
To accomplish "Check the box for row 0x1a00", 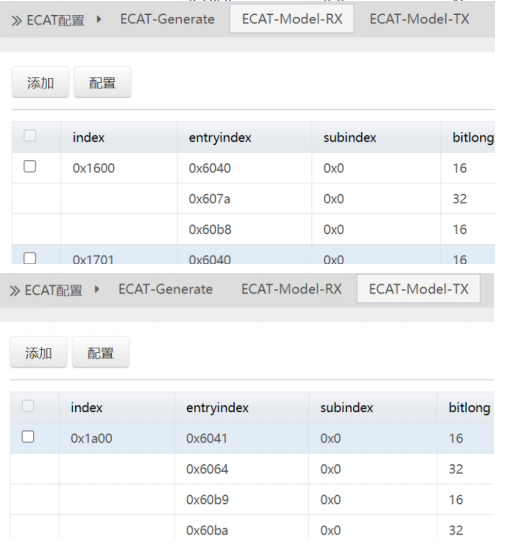I will point(28,437).
